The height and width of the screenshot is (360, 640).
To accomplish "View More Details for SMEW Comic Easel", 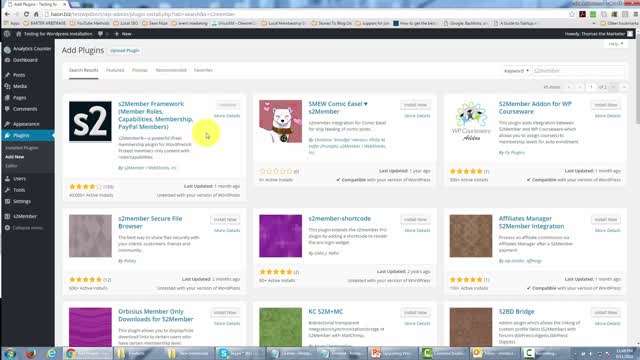I will (x=417, y=116).
